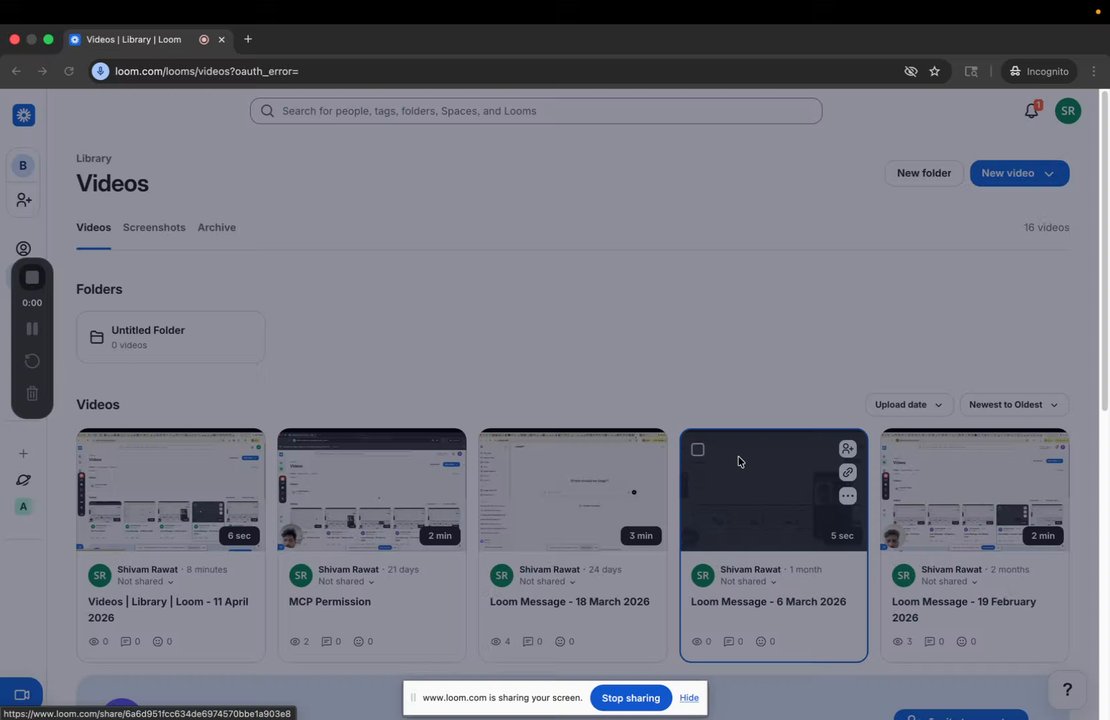Reload the page in browser
Image resolution: width=1110 pixels, height=720 pixels.
[x=69, y=72]
